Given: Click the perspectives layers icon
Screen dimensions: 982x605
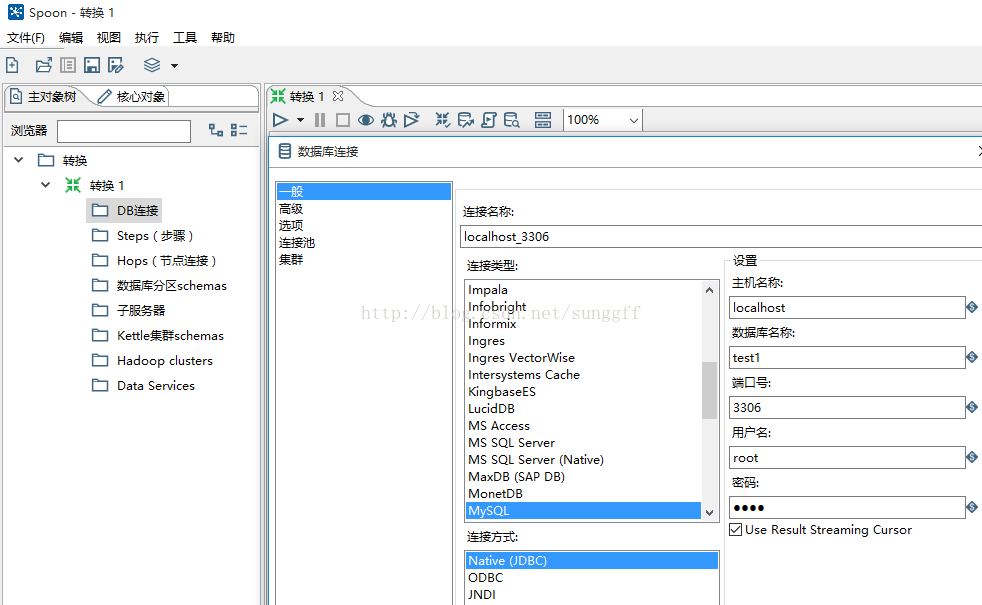Looking at the screenshot, I should pyautogui.click(x=152, y=65).
